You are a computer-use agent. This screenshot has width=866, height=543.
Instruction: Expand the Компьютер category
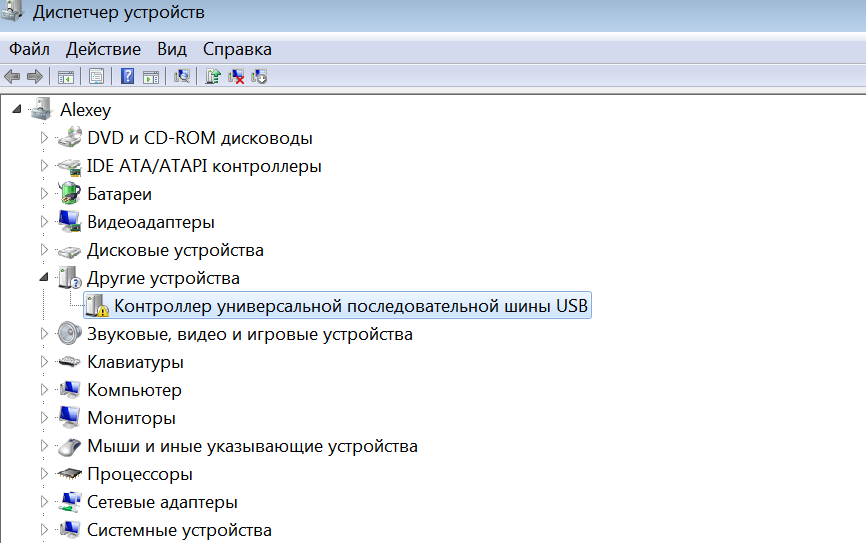tap(44, 389)
